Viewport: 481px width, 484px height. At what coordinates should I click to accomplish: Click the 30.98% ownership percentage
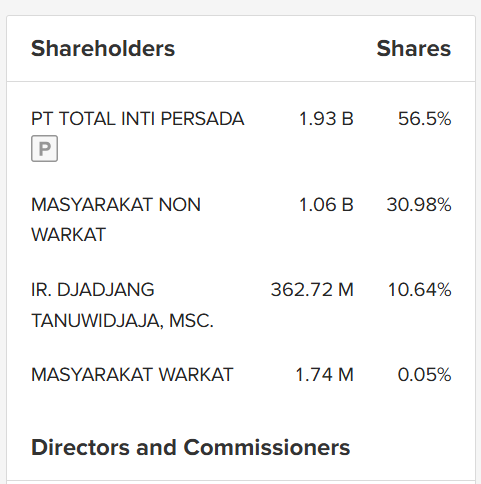pyautogui.click(x=419, y=204)
